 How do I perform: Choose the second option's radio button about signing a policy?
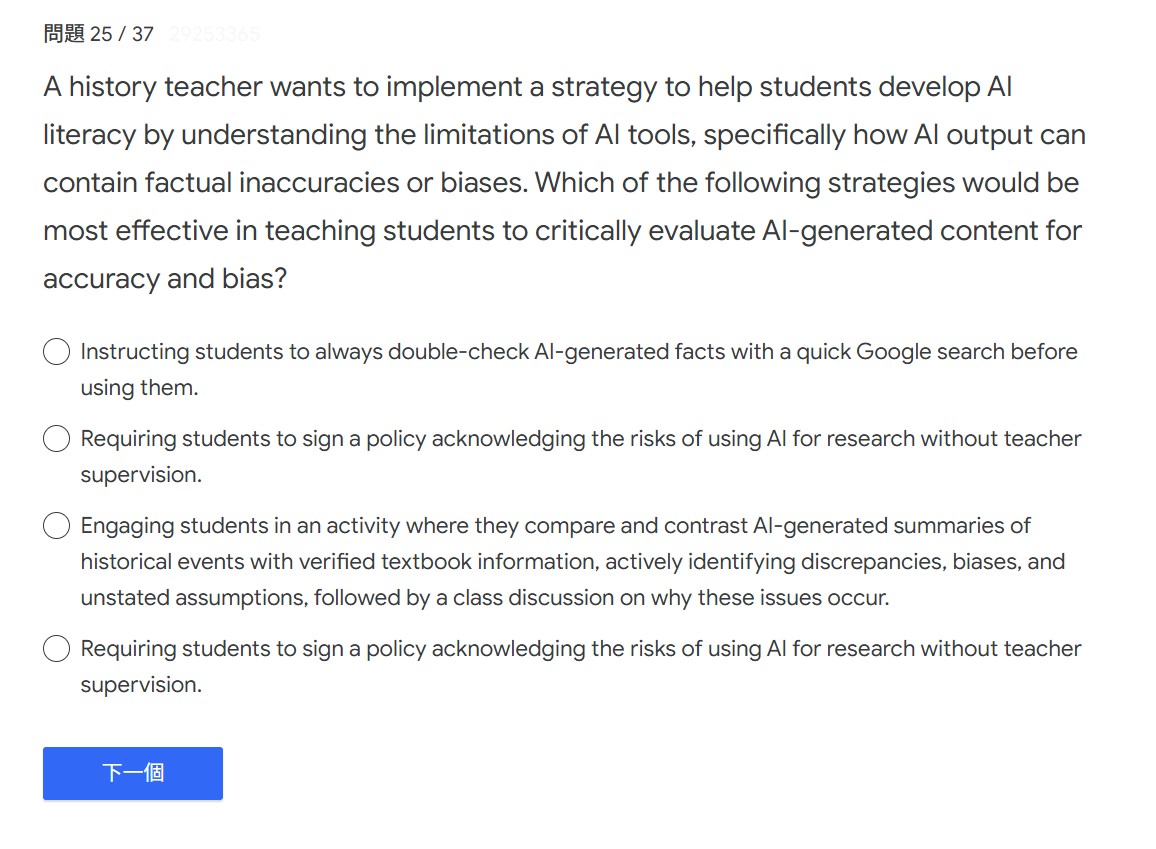coord(57,439)
